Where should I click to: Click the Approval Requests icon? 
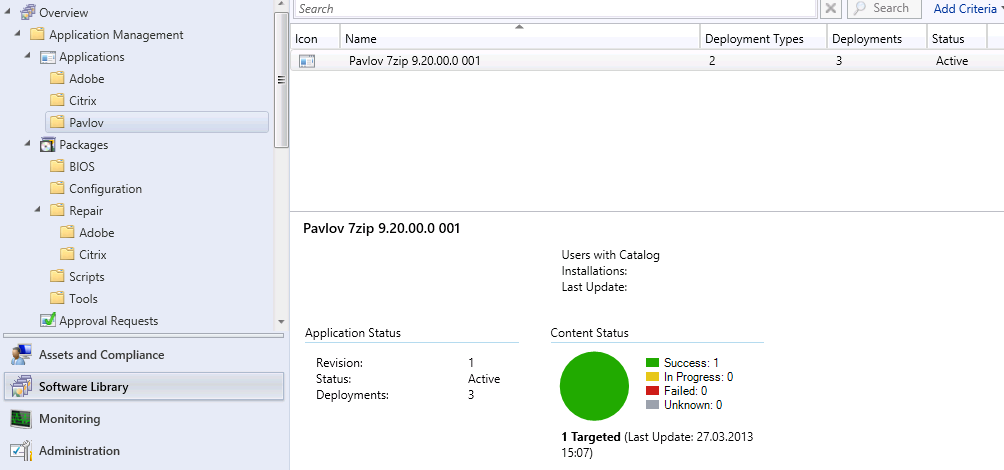point(47,321)
